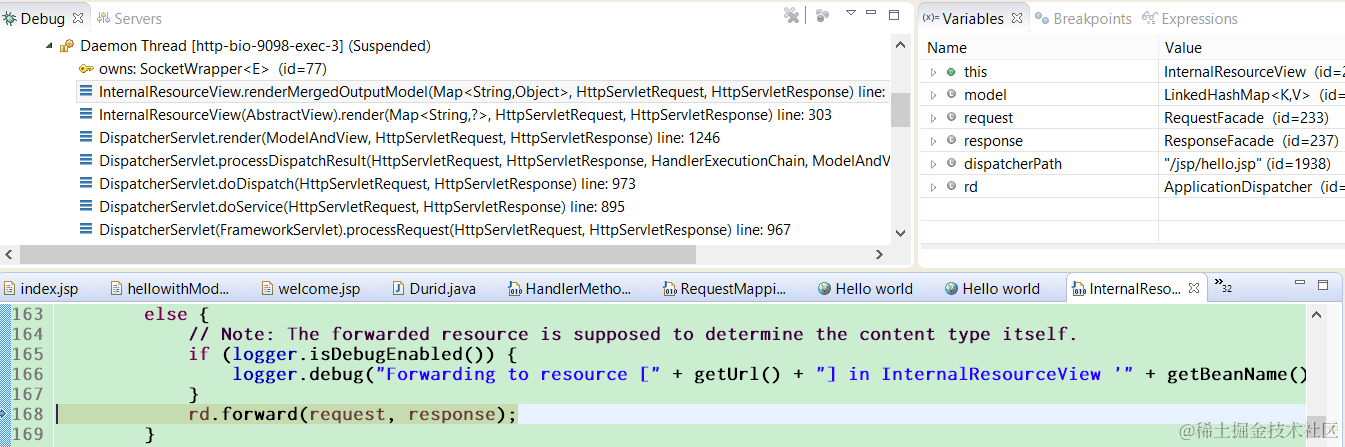Open the hellowithMod... editor tab
Image resolution: width=1345 pixels, height=447 pixels.
(169, 289)
